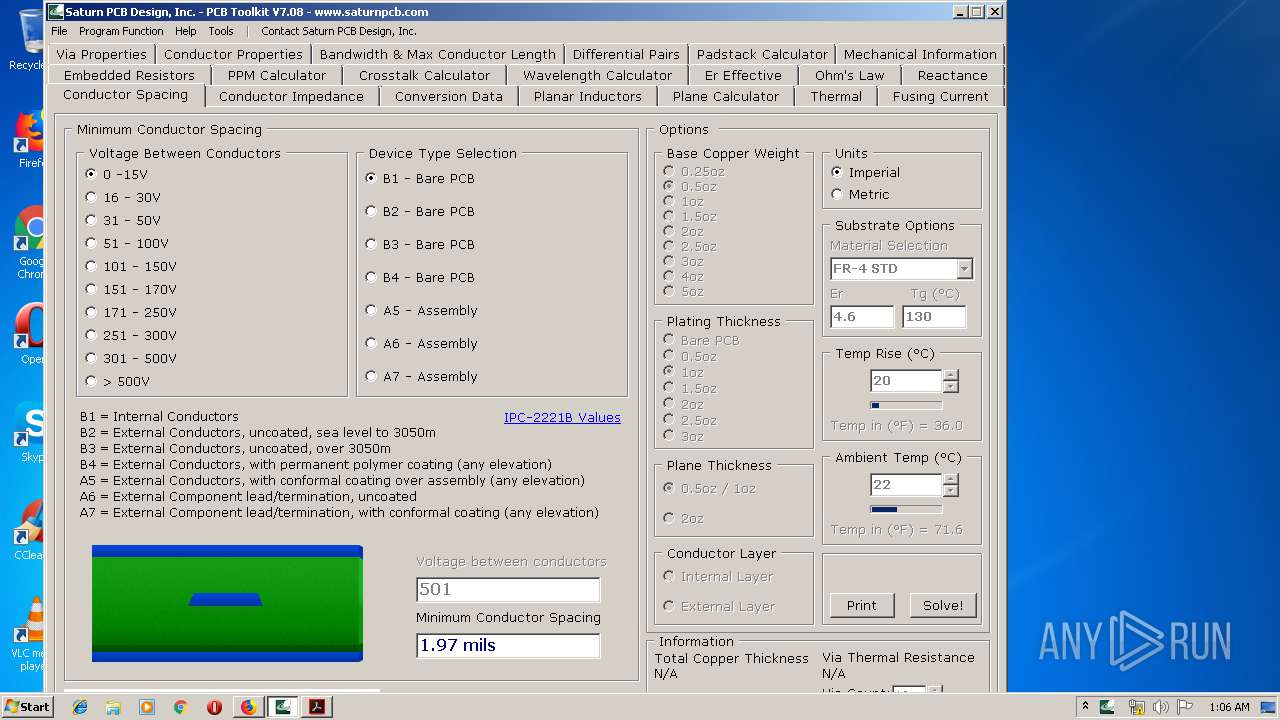1280x720 pixels.
Task: Click the Start button
Action: coord(27,707)
